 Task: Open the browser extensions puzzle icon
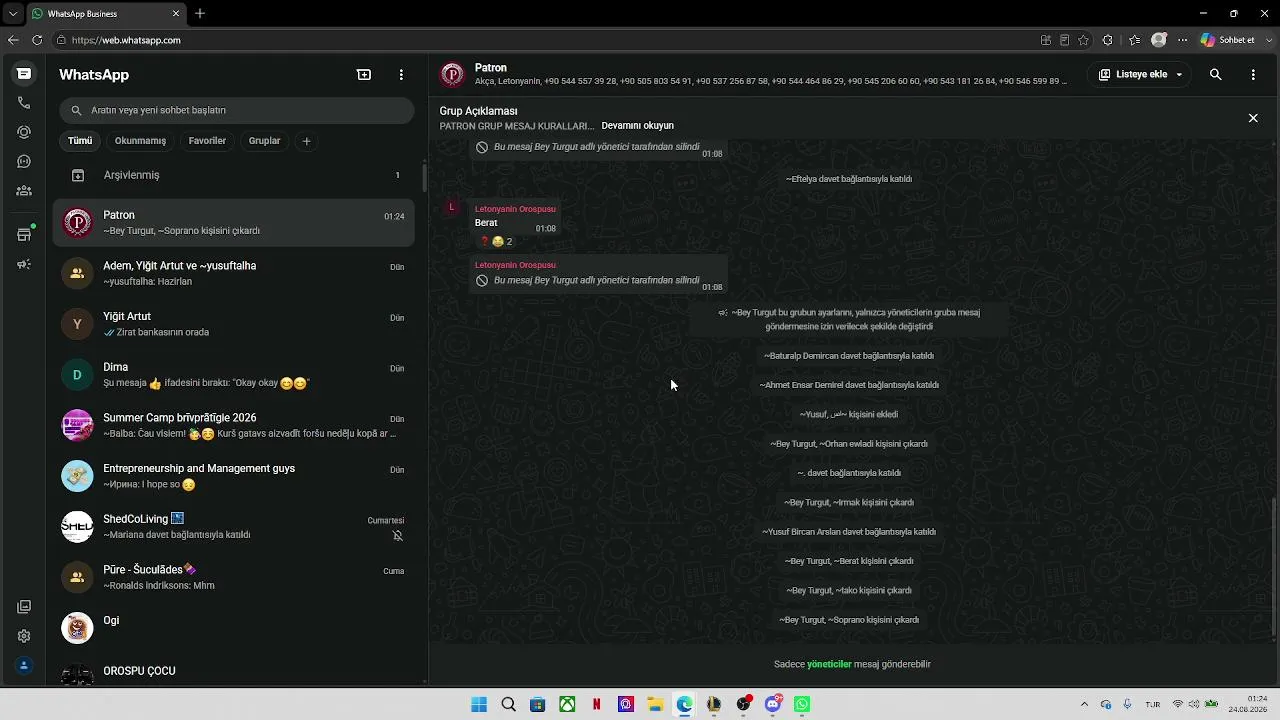click(x=1108, y=40)
